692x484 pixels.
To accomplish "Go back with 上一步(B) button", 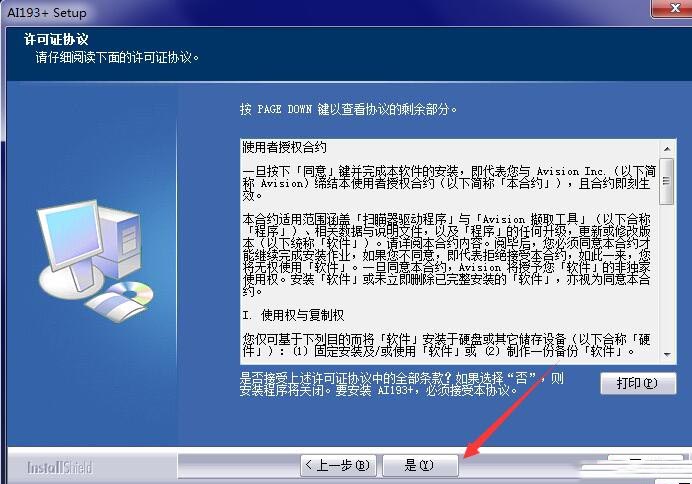I will pos(338,465).
